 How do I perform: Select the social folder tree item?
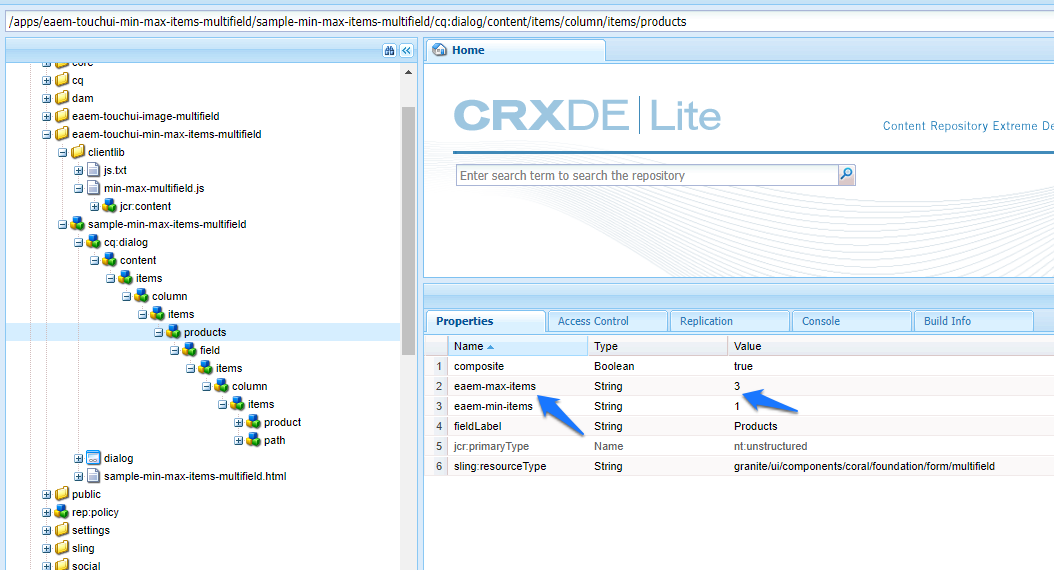[86, 565]
